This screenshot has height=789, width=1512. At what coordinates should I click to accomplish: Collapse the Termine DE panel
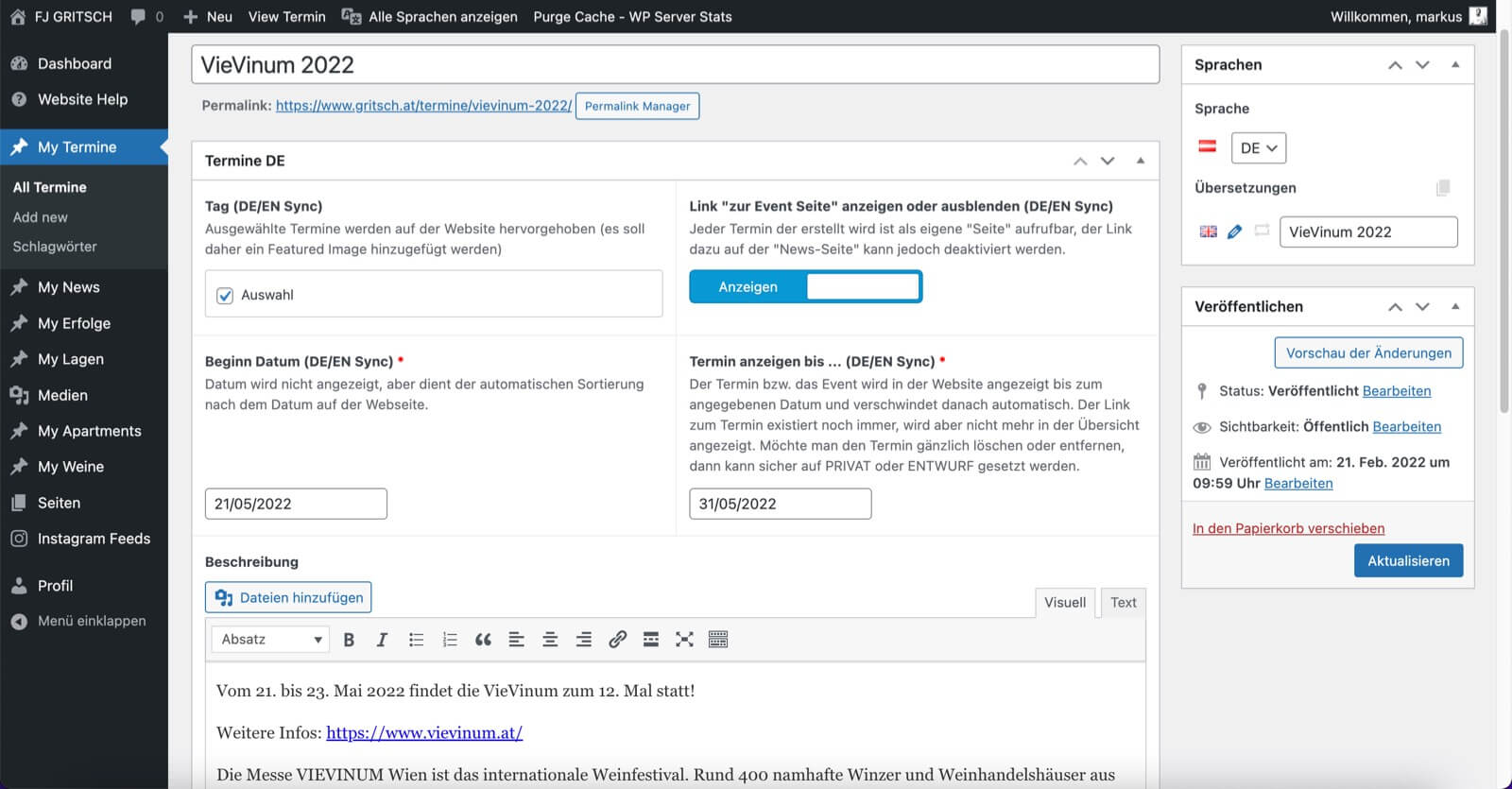pos(1141,161)
